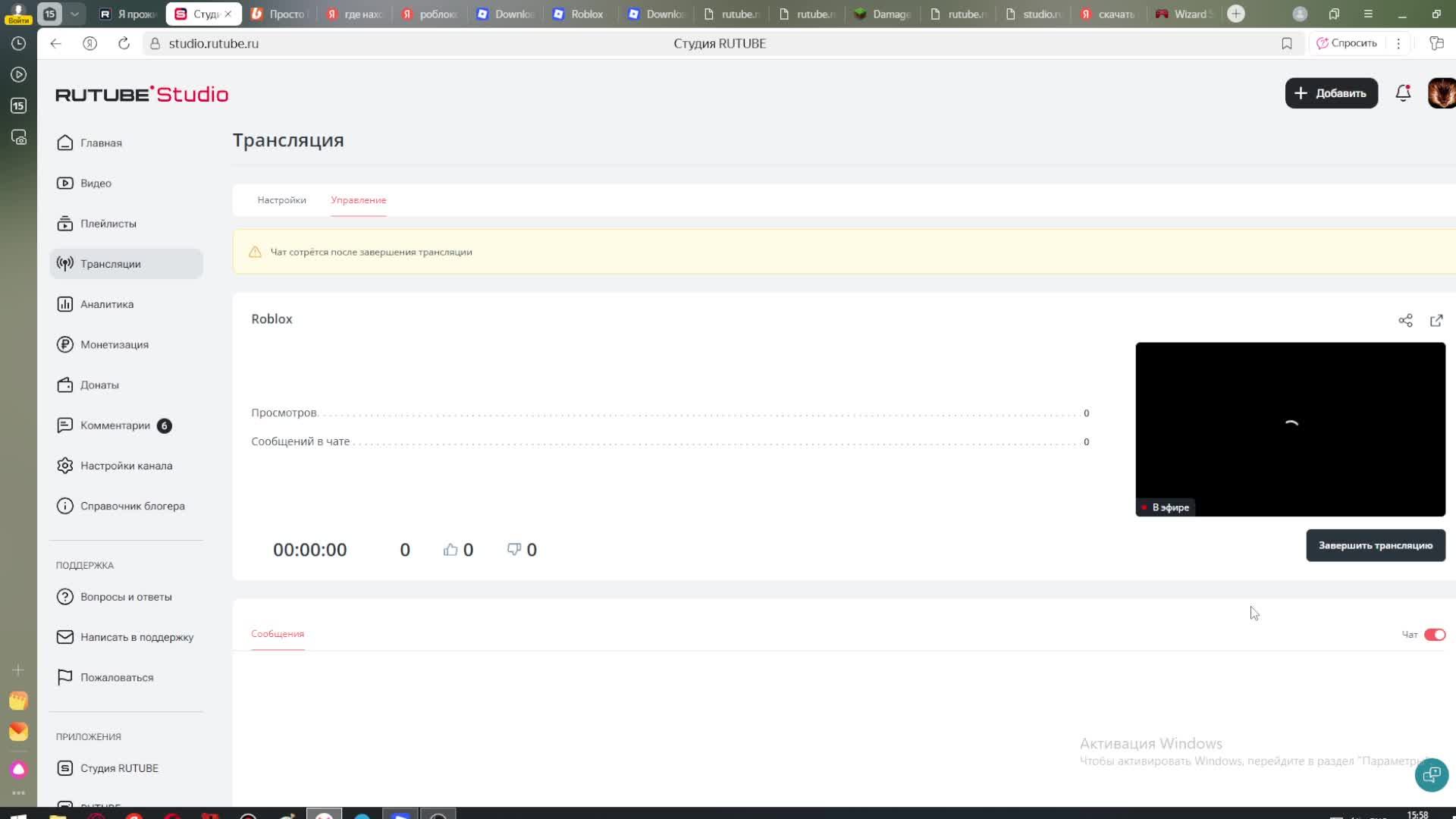This screenshot has height=819, width=1456.
Task: Click the live stream preview player
Action: (x=1289, y=428)
